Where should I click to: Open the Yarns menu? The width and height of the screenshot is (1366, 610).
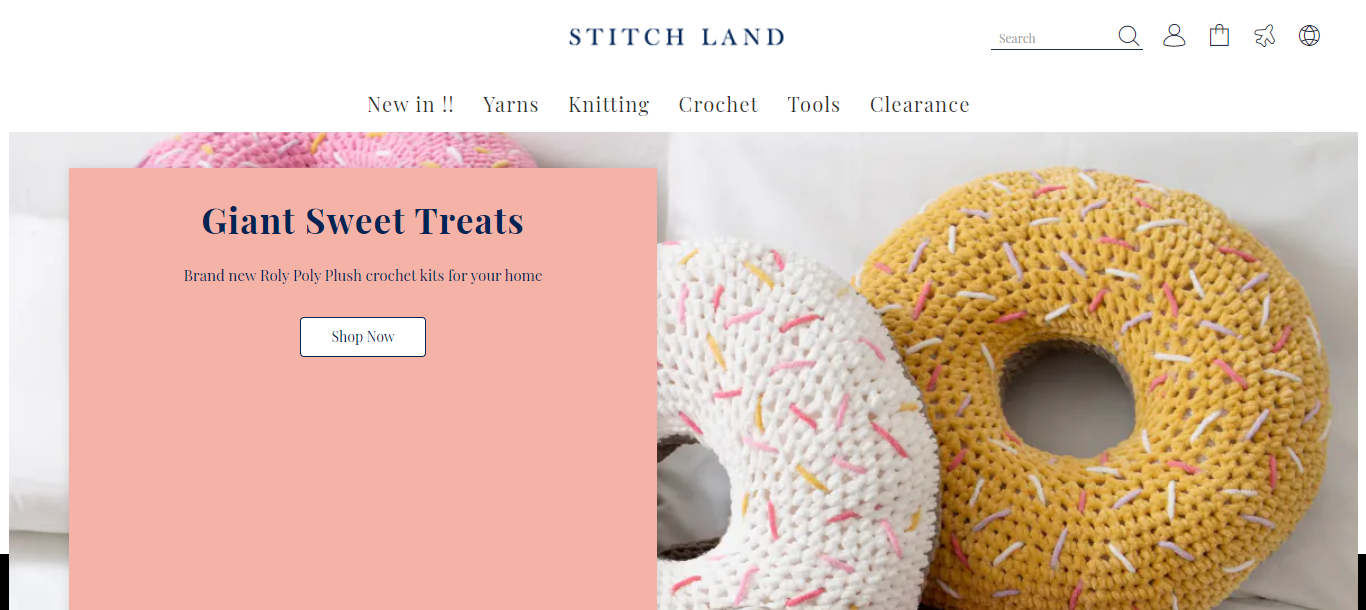511,104
